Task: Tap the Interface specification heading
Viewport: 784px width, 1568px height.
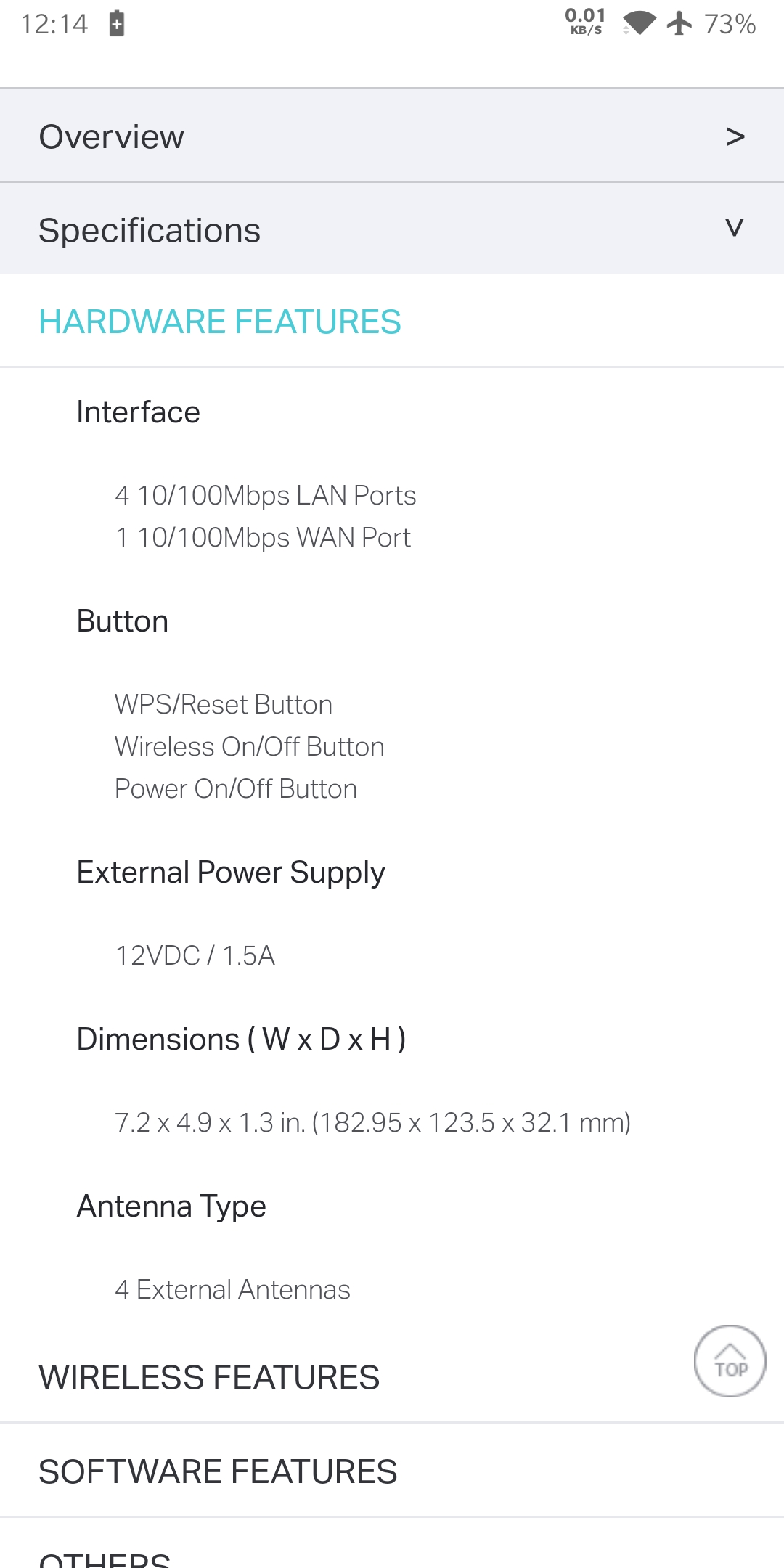Action: pos(139,412)
